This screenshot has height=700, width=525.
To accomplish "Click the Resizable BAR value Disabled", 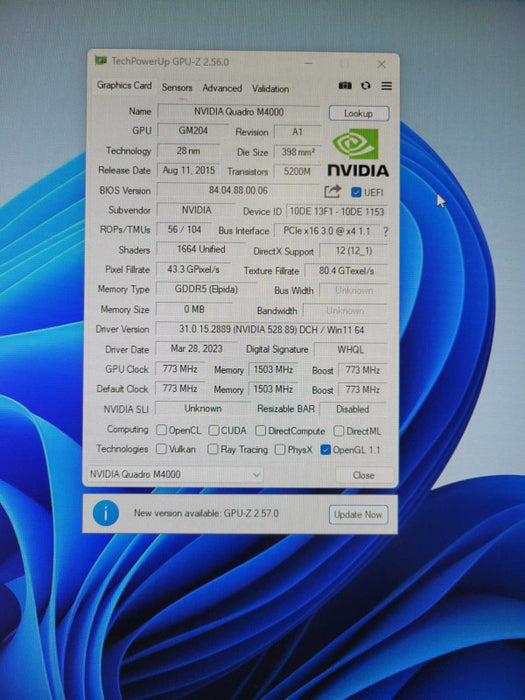I will click(353, 409).
